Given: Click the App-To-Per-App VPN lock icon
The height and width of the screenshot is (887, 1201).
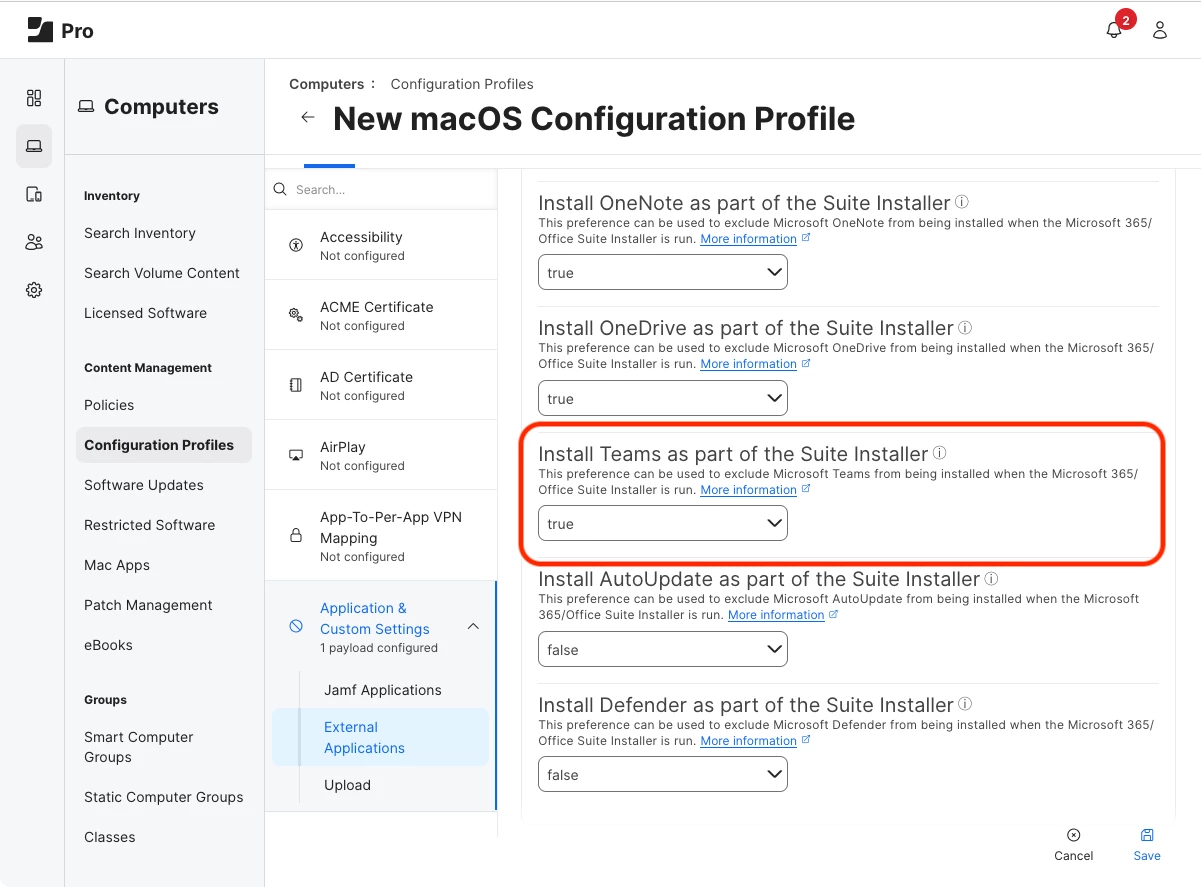Looking at the screenshot, I should point(296,536).
